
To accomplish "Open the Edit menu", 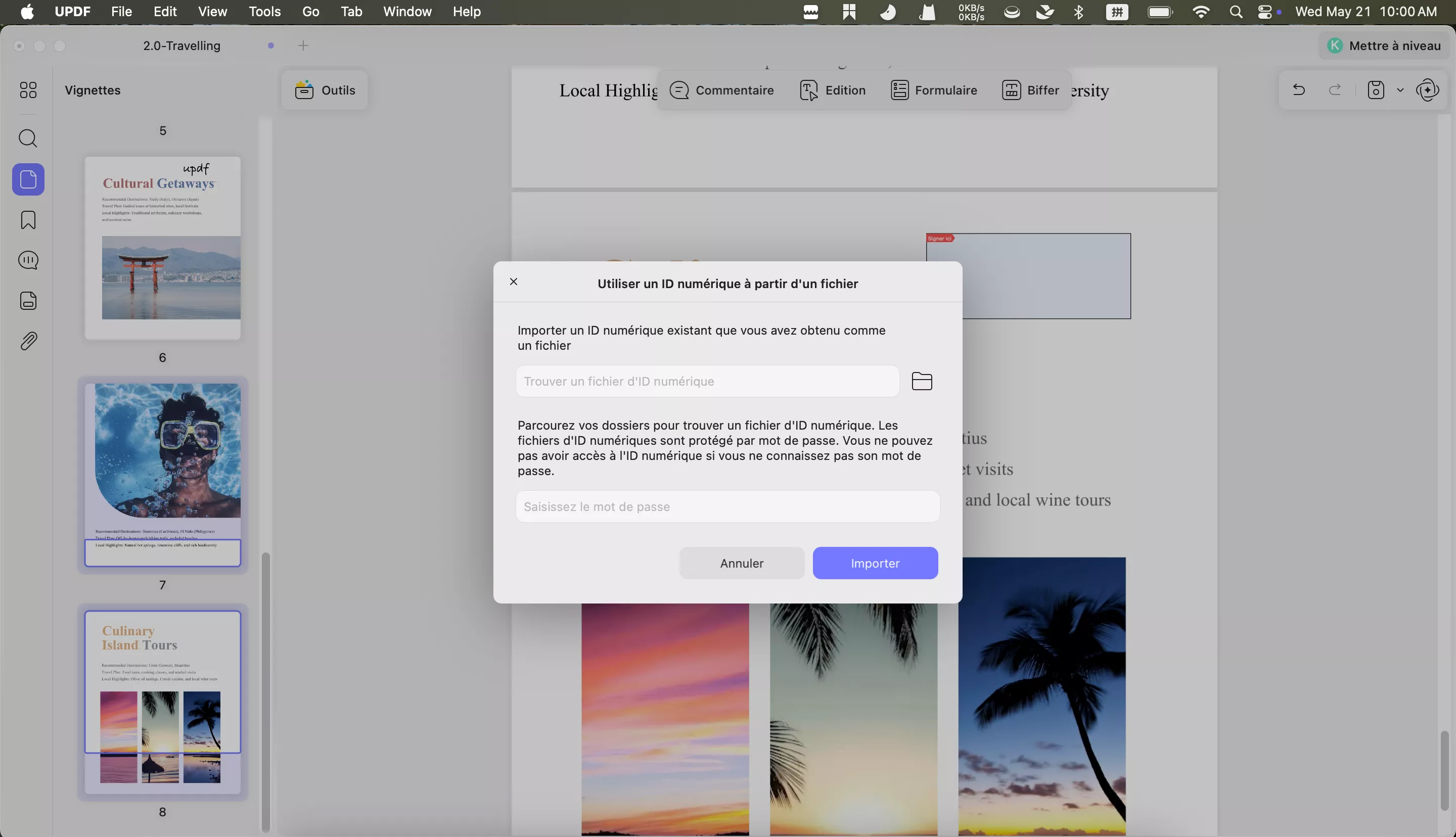I will [165, 12].
